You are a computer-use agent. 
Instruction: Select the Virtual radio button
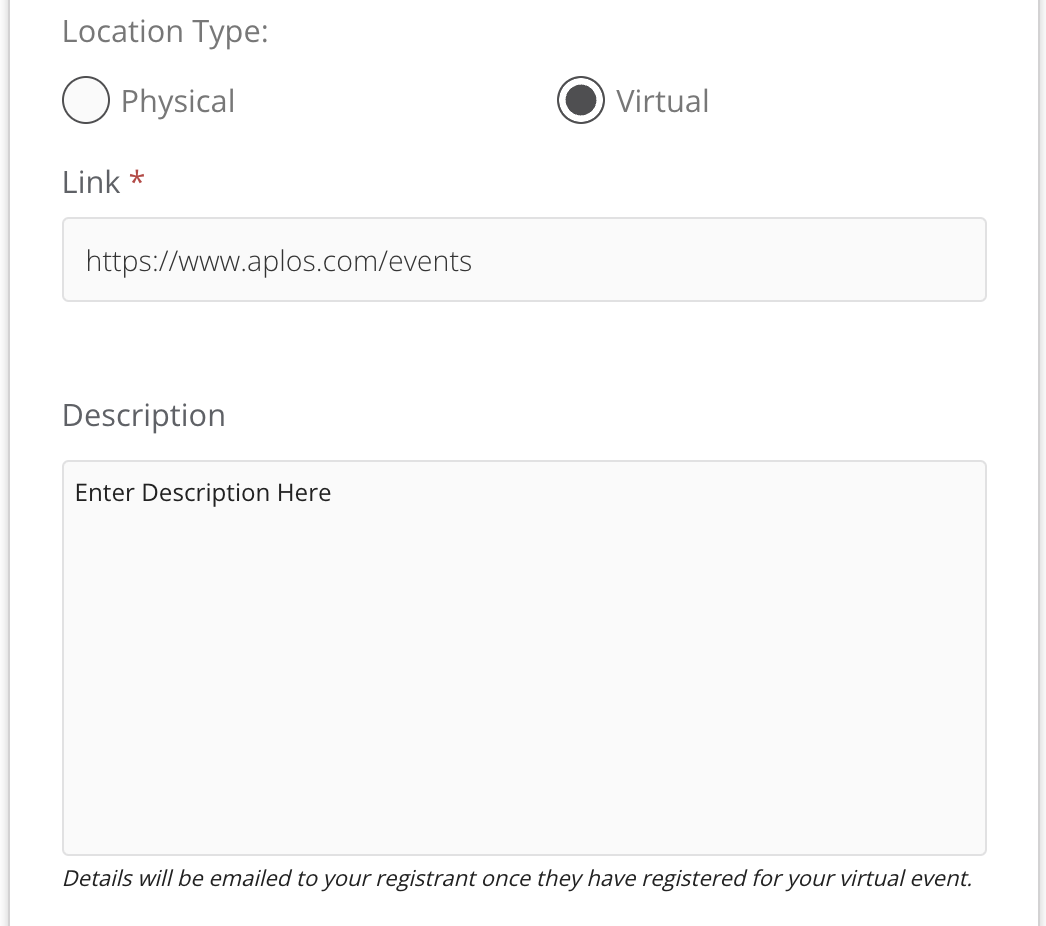581,100
